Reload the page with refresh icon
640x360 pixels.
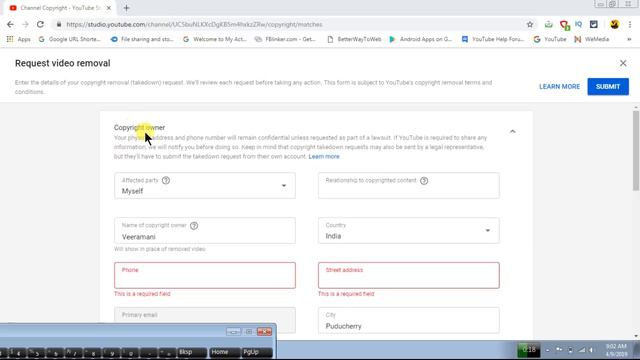pos(40,24)
